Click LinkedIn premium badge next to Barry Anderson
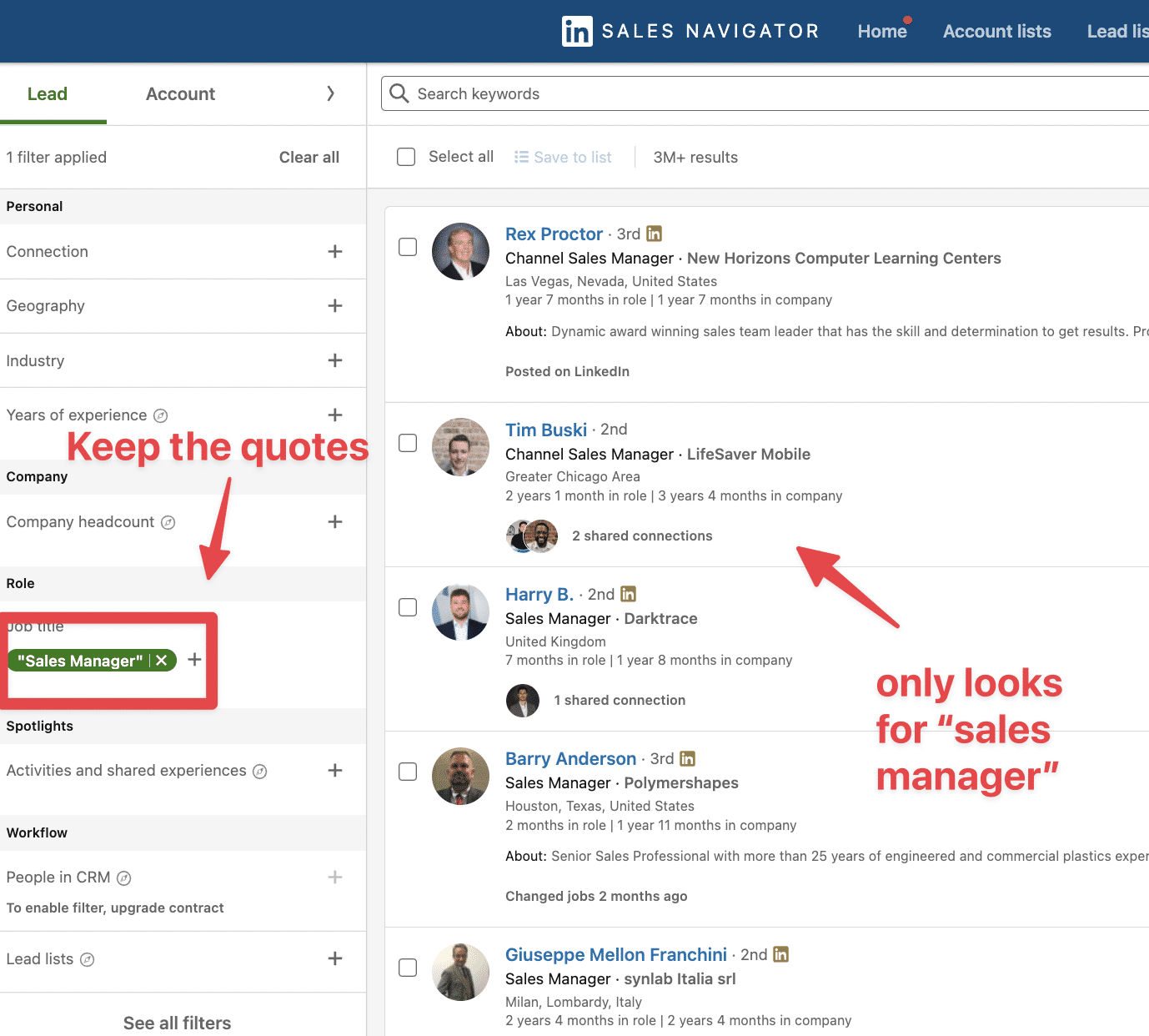This screenshot has height=1036, width=1149. pos(688,759)
